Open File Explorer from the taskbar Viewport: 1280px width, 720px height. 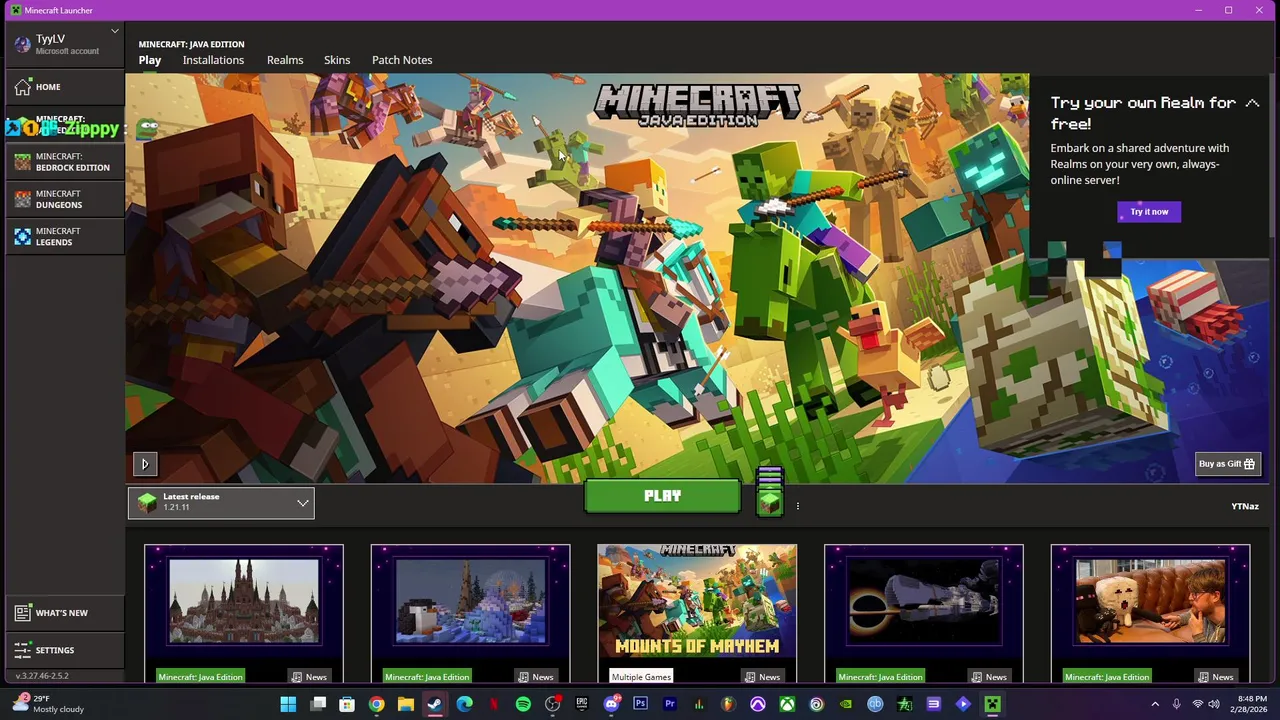coord(406,704)
